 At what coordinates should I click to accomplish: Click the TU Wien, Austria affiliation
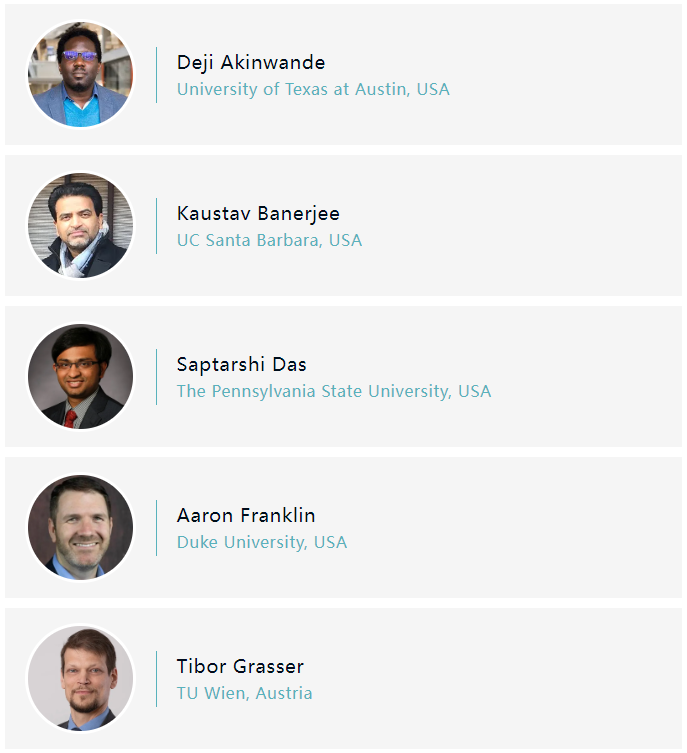244,693
